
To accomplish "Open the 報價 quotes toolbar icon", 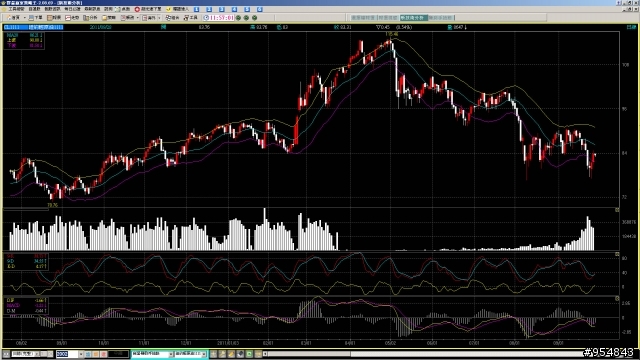I will pyautogui.click(x=54, y=18).
